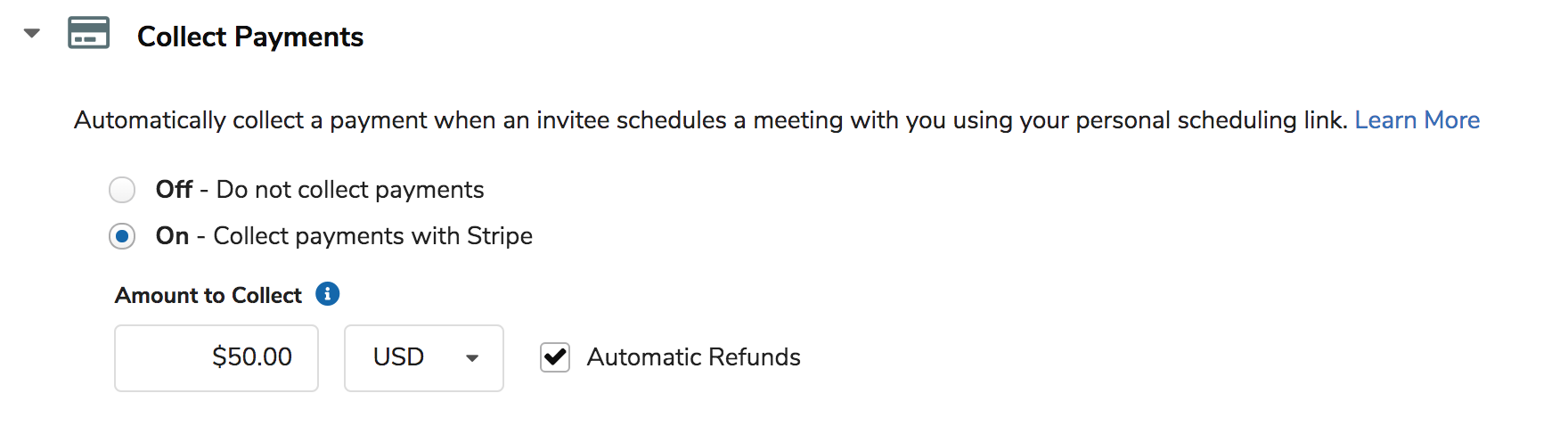Show info tooltip for Amount to Collect
The height and width of the screenshot is (426, 1568).
[328, 294]
